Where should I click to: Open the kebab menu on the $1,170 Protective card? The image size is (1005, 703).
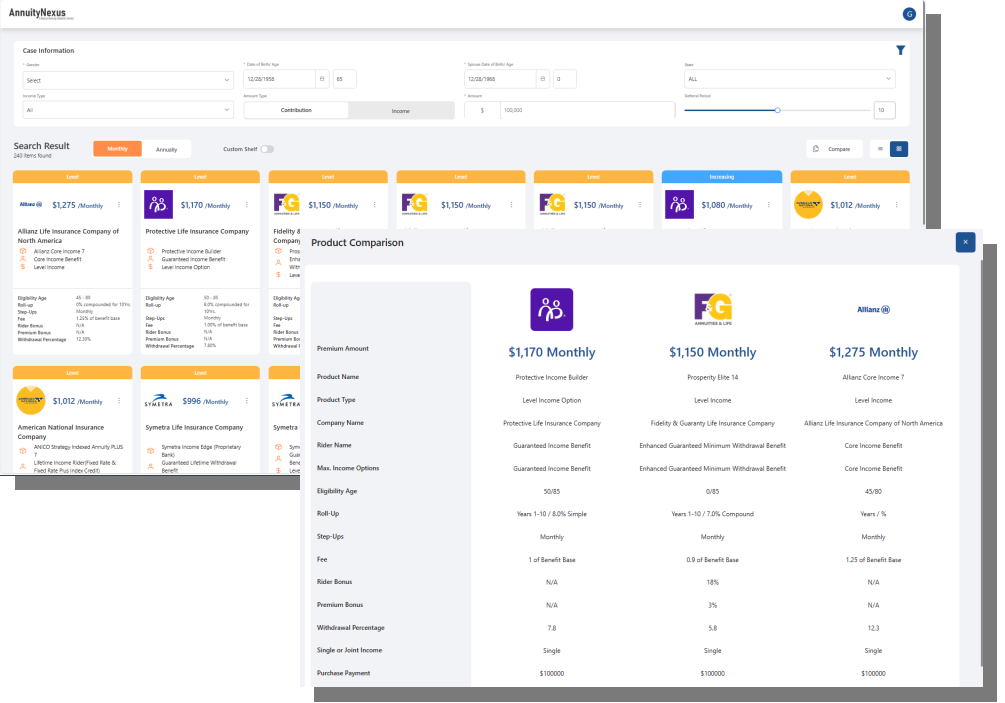pos(247,205)
